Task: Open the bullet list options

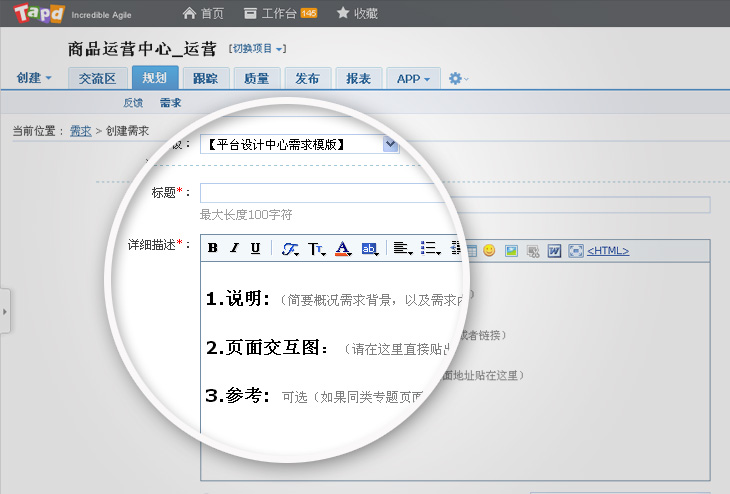Action: [430, 249]
